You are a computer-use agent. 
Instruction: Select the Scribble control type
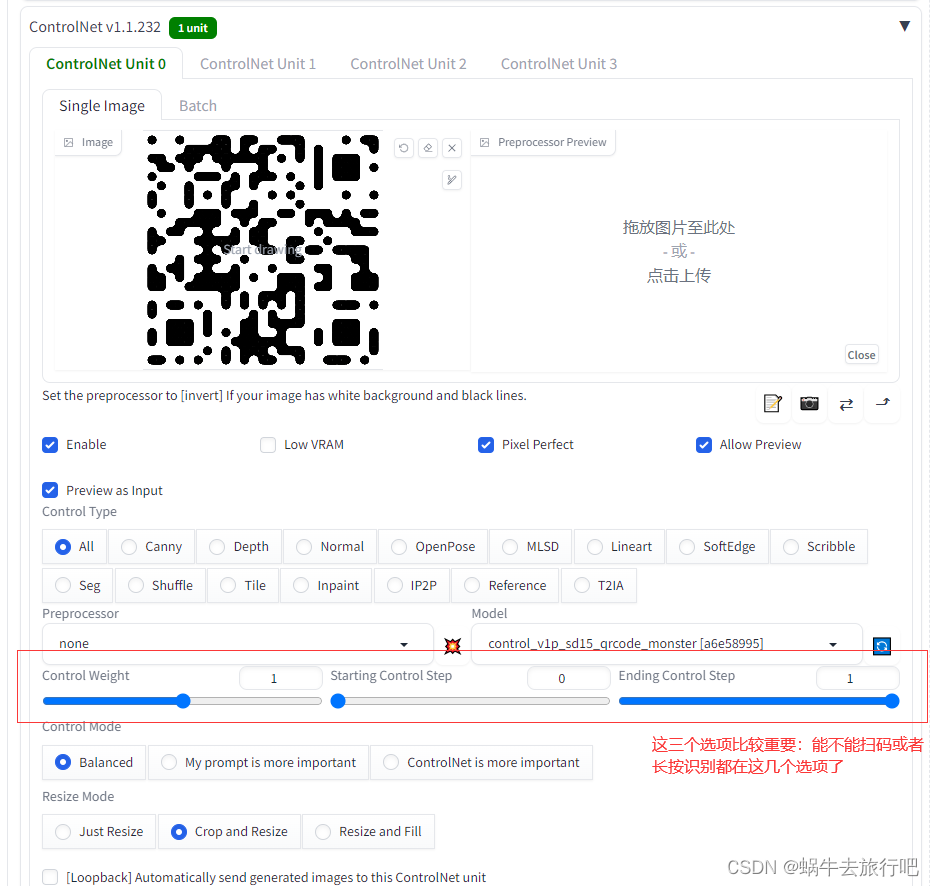[x=819, y=547]
